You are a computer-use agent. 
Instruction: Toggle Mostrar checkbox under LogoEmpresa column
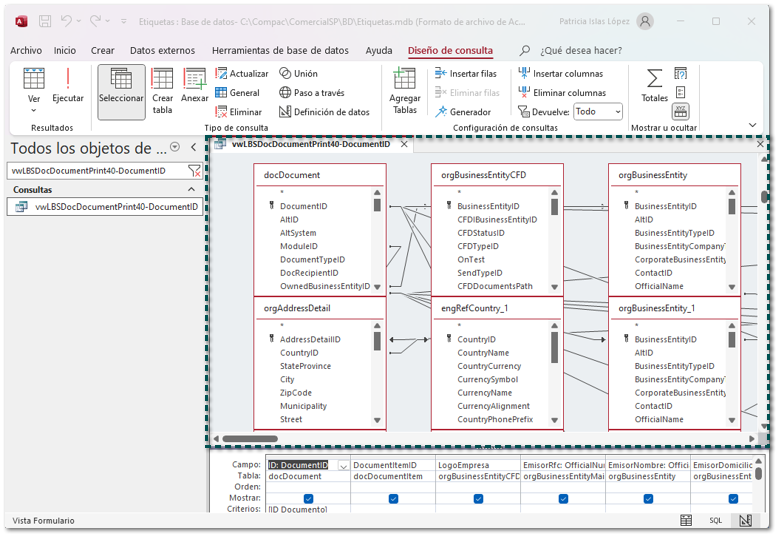coord(478,498)
